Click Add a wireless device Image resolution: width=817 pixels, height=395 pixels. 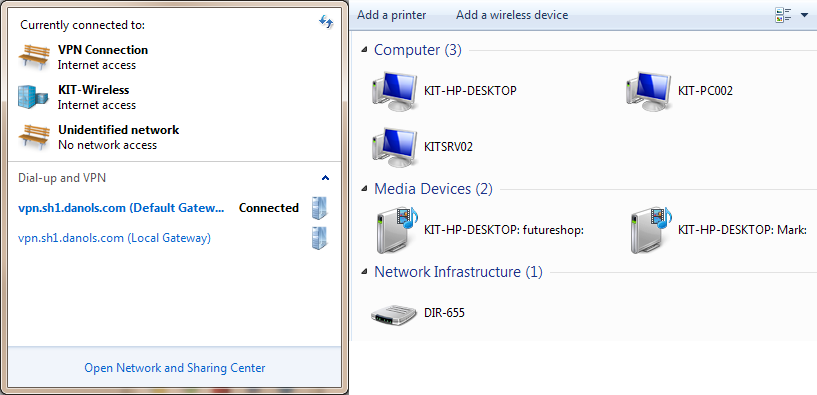[x=512, y=15]
